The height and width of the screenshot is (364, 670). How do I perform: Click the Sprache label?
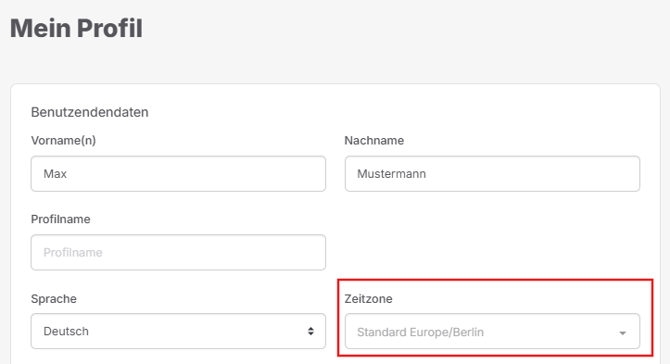[53, 299]
